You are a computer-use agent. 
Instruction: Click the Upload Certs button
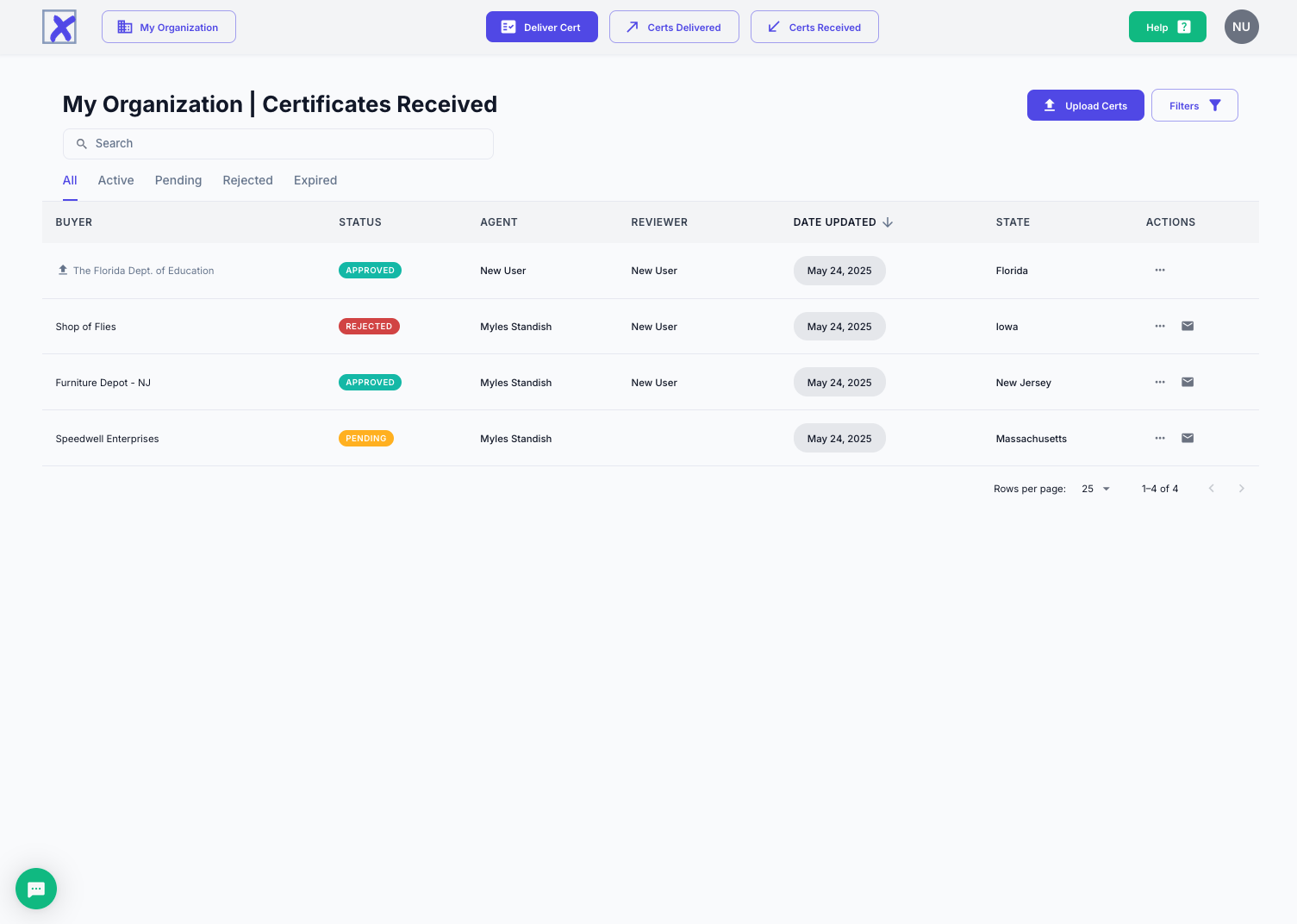point(1085,105)
